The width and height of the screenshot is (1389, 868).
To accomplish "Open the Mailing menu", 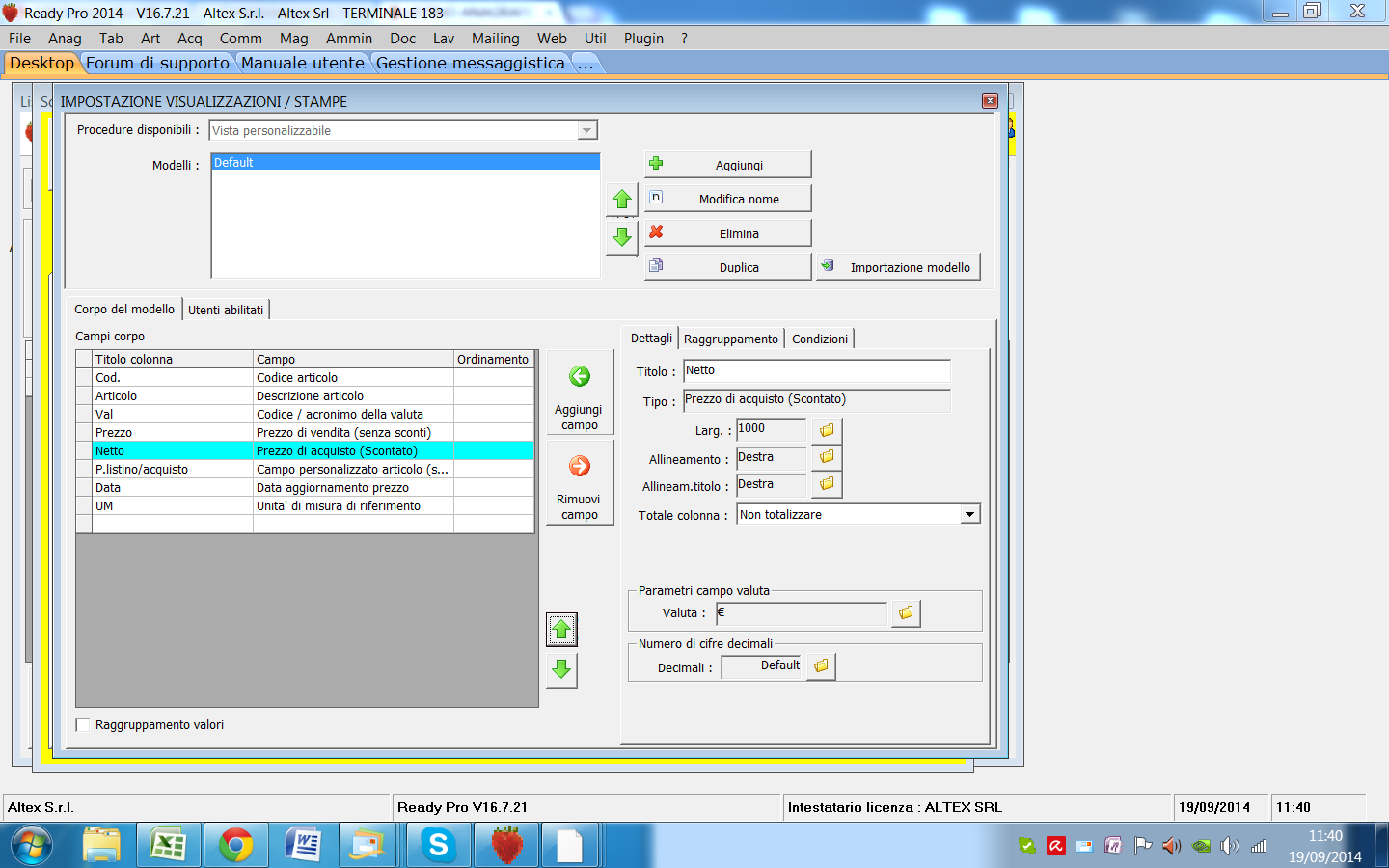I will [495, 39].
